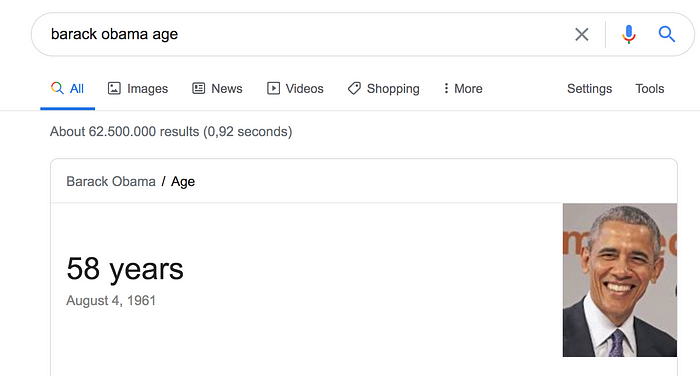Expand the More menu three-dots icon

tap(446, 88)
